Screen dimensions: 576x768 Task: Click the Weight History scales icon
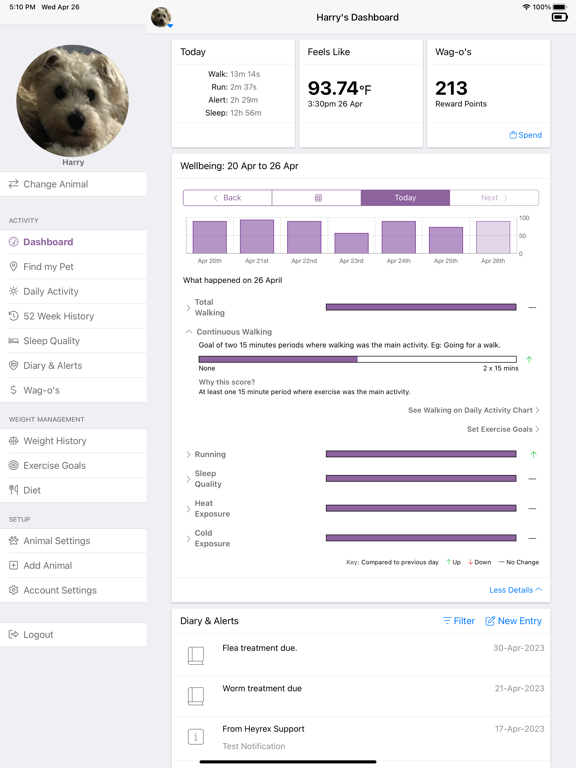pos(14,441)
